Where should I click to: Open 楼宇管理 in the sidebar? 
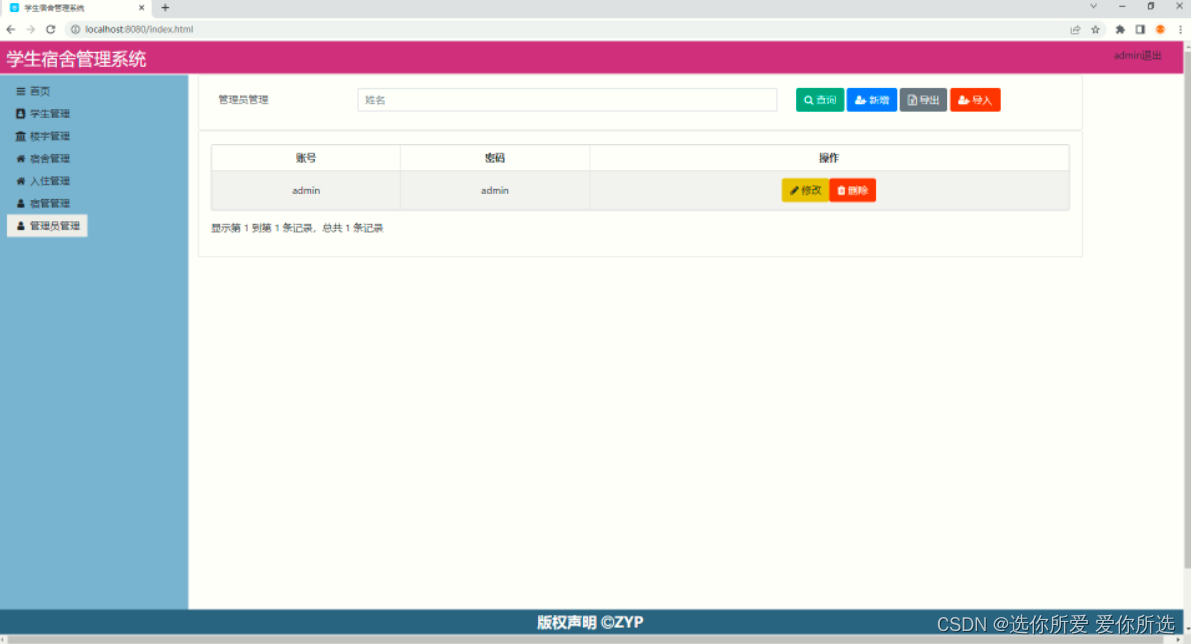pos(43,136)
